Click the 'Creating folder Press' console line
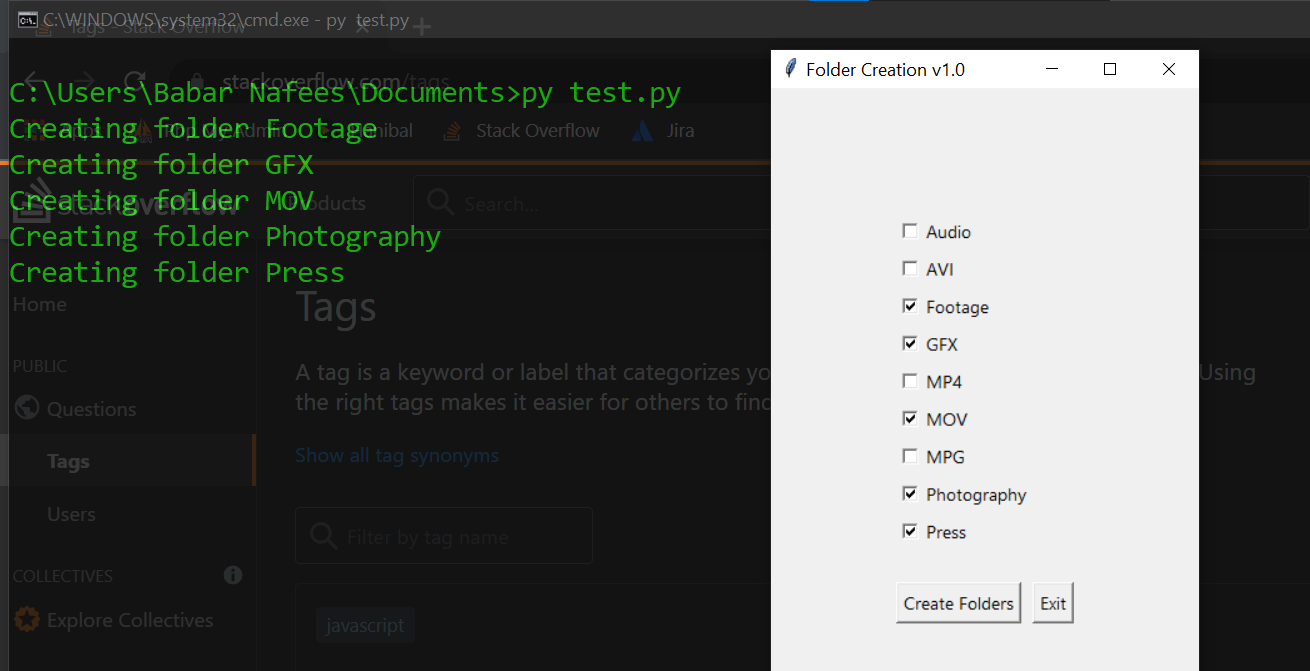 (177, 273)
